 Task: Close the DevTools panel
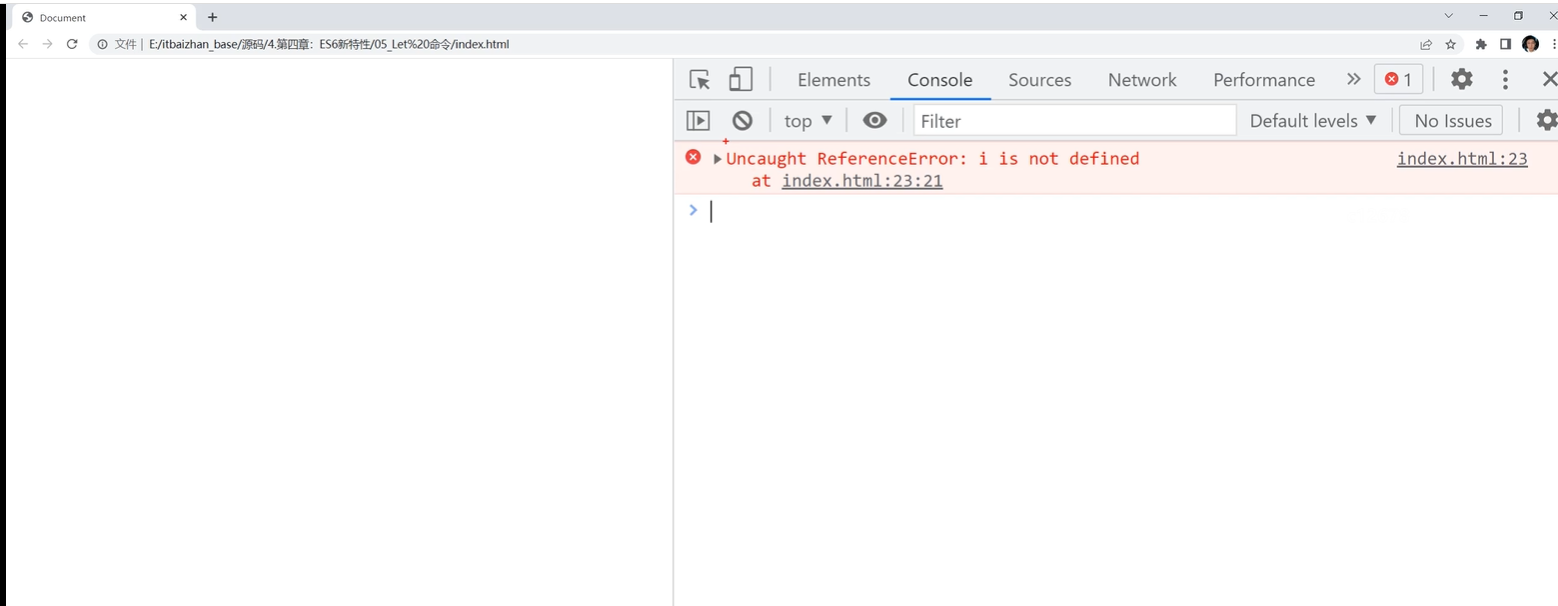click(x=1549, y=79)
